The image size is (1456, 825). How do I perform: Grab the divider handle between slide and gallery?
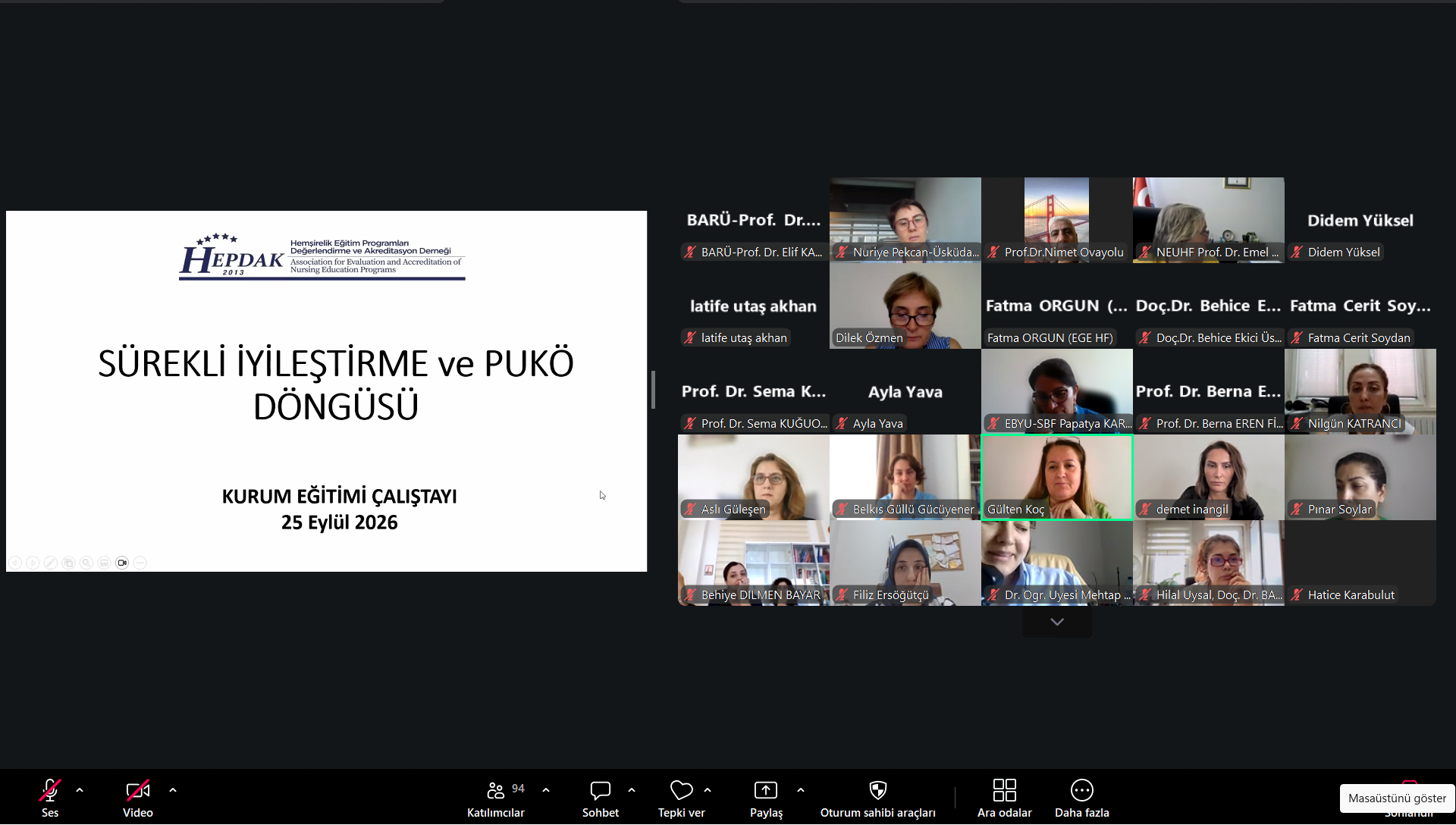point(653,390)
